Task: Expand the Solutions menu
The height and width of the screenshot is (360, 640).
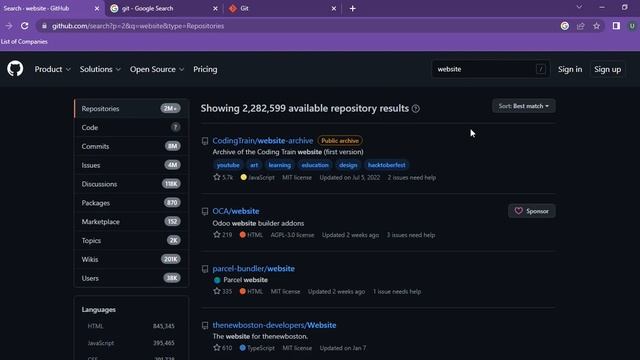Action: point(100,69)
